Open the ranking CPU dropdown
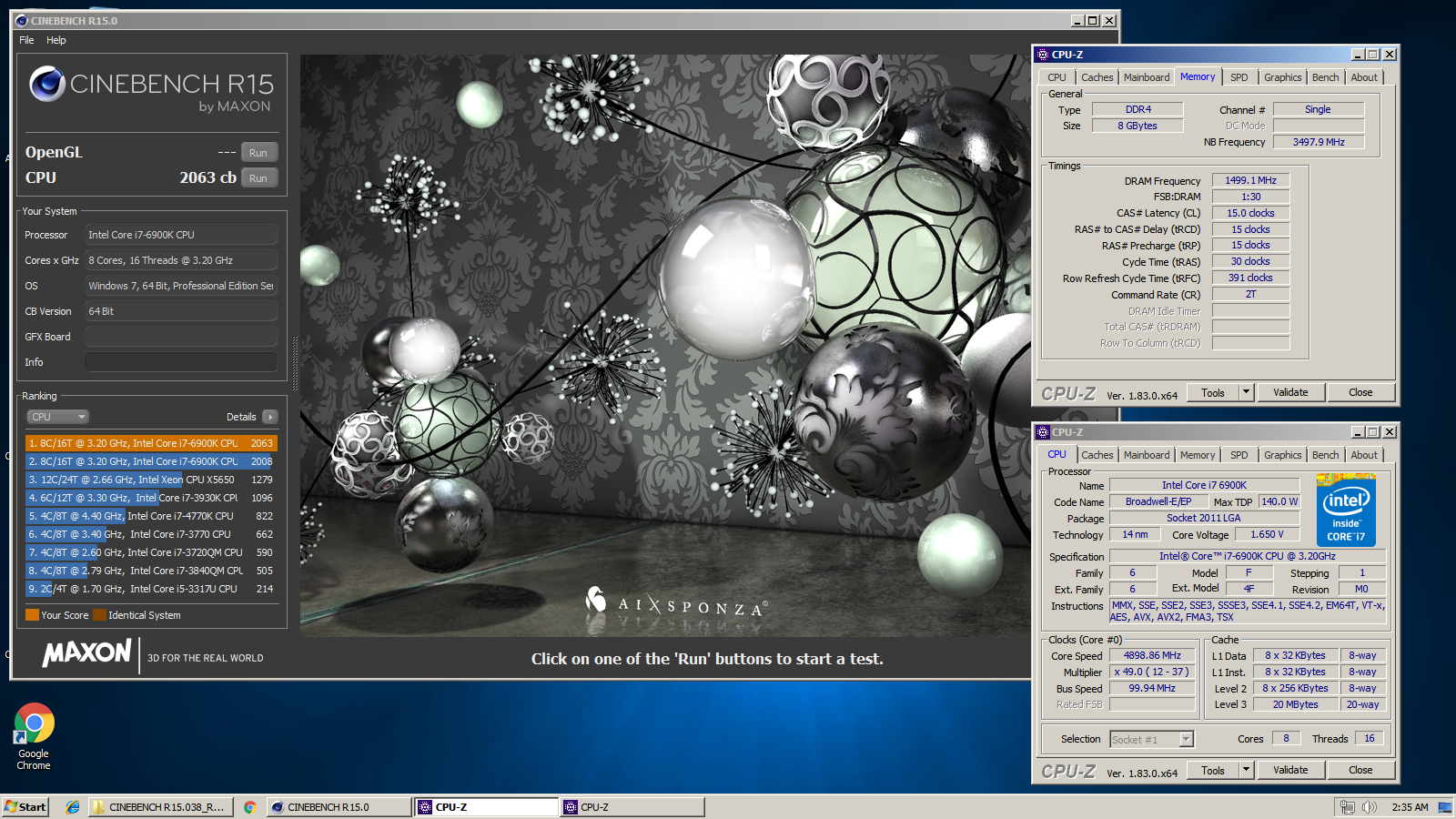This screenshot has width=1456, height=819. pos(57,417)
